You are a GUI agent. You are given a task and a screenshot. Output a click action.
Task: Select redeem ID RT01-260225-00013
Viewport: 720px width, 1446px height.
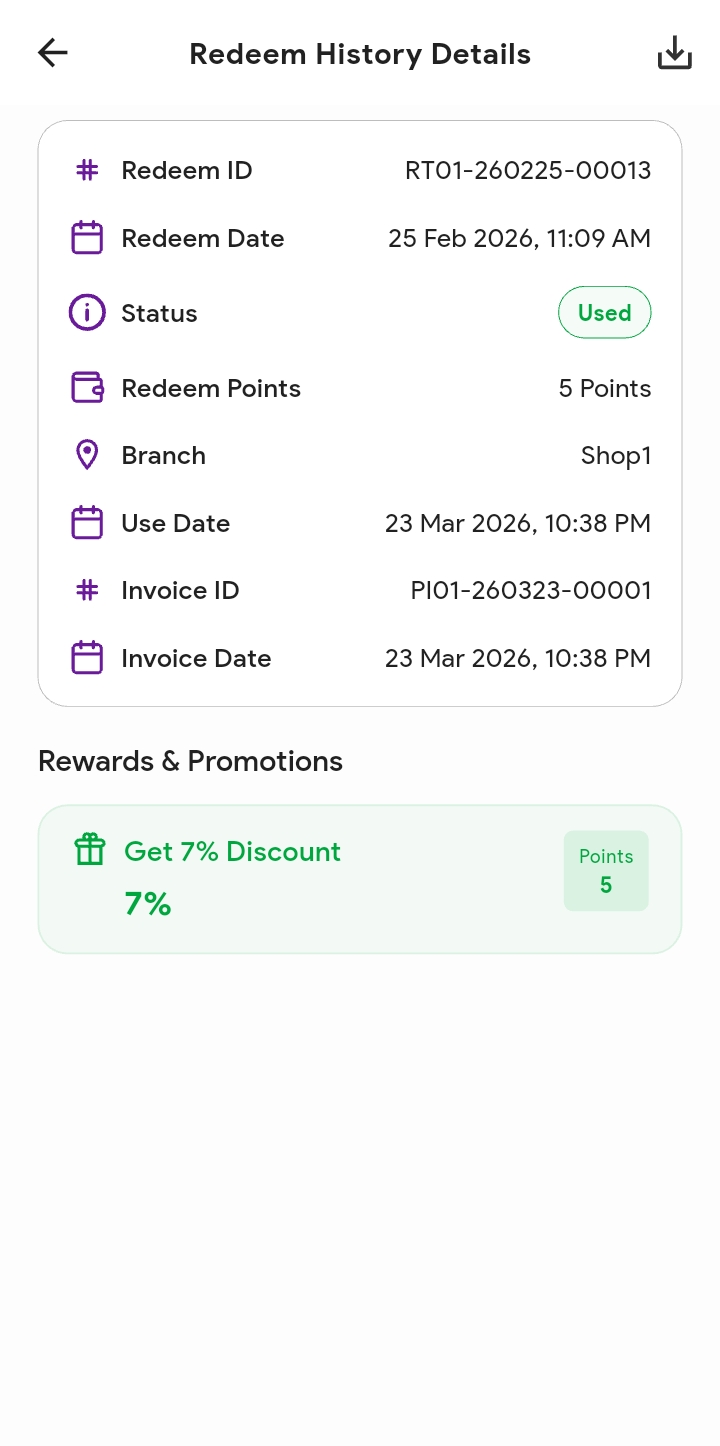coord(528,170)
